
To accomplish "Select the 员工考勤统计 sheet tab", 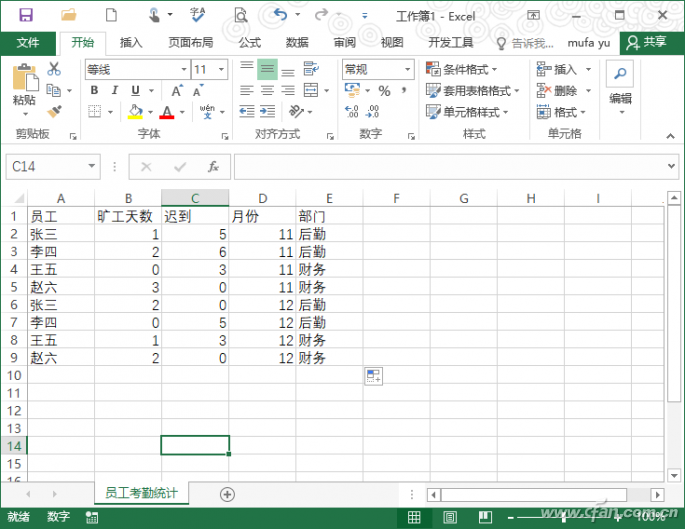I will tap(142, 493).
